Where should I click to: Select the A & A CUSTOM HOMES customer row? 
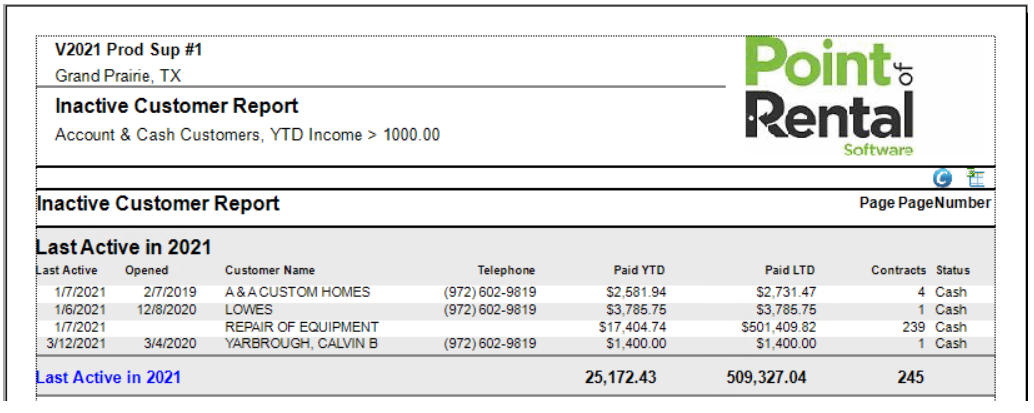pyautogui.click(x=297, y=293)
